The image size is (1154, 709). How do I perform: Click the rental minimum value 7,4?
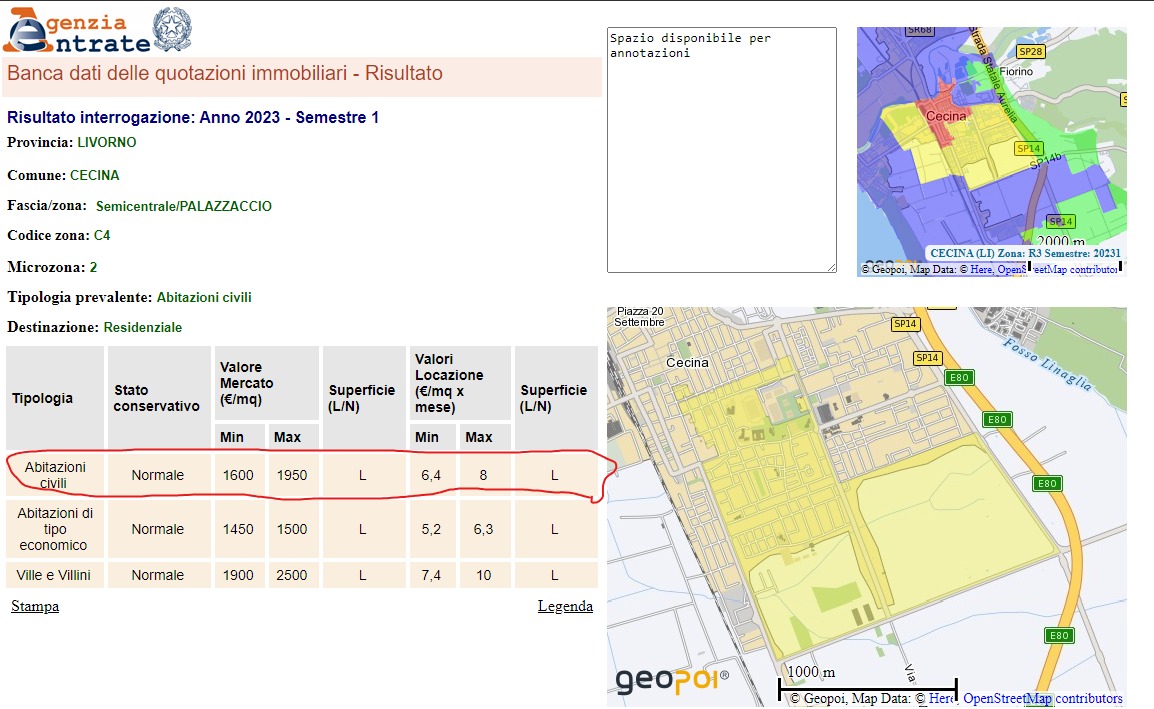pyautogui.click(x=431, y=575)
